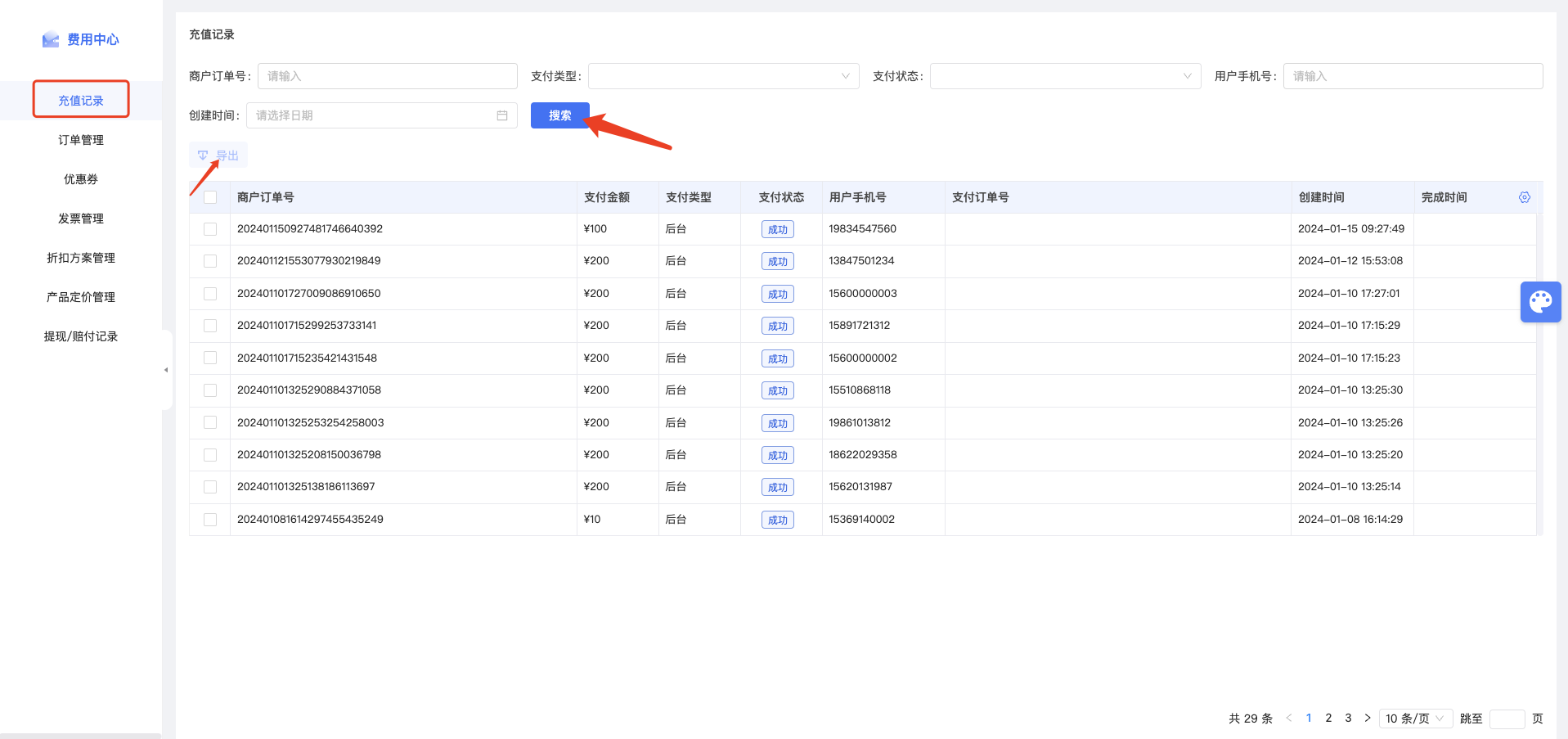Click the 导出 export button

point(218,155)
